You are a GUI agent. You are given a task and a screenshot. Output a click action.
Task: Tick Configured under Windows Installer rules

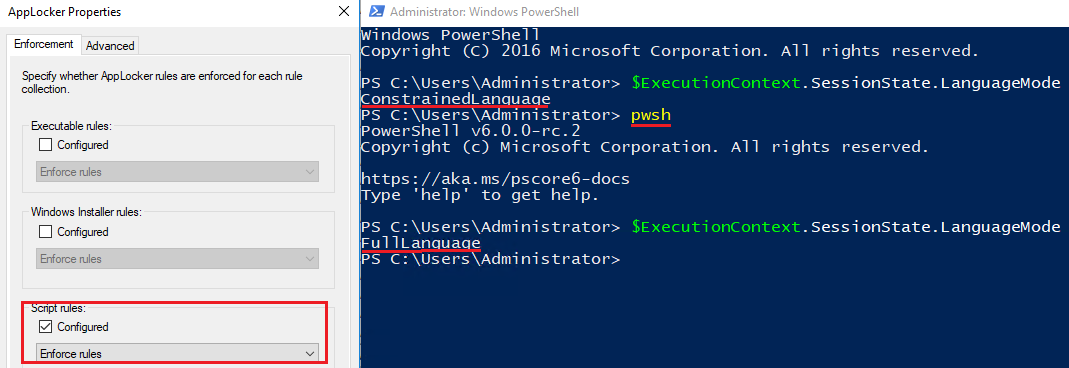[46, 232]
